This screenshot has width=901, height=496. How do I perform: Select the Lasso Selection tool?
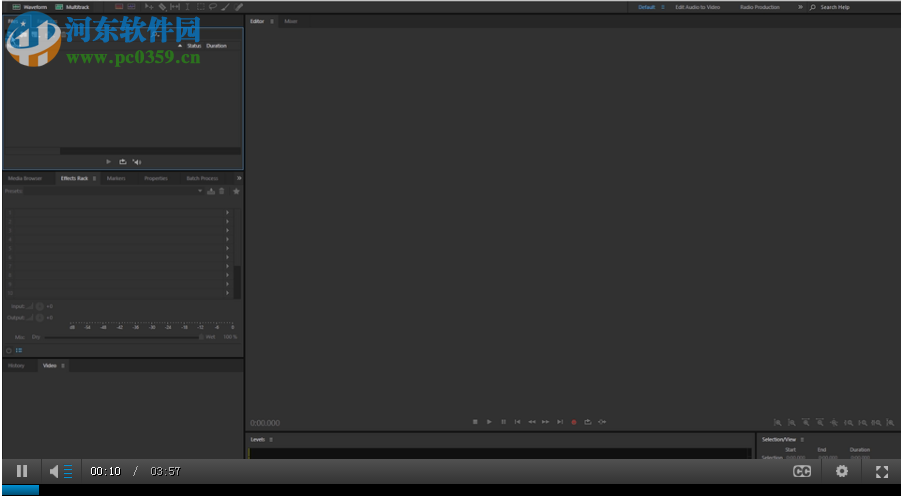(x=213, y=7)
